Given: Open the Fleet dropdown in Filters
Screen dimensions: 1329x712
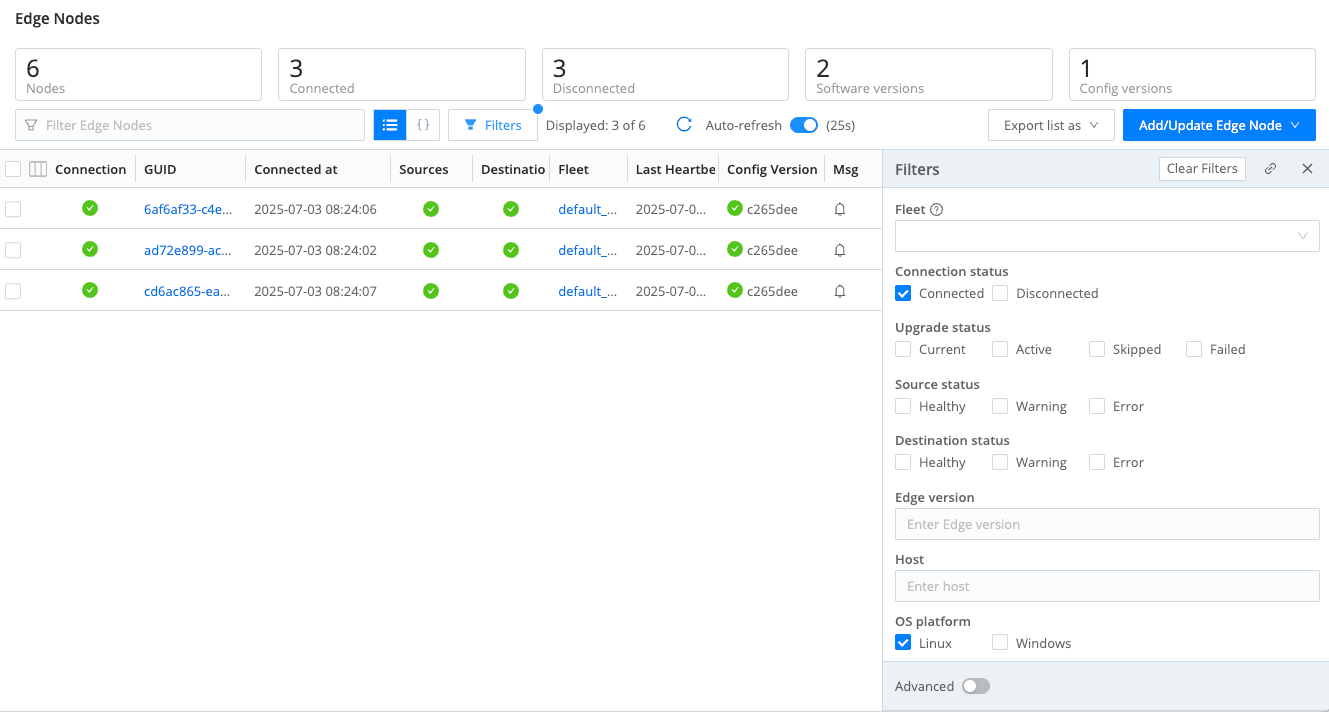Looking at the screenshot, I should pos(1106,236).
